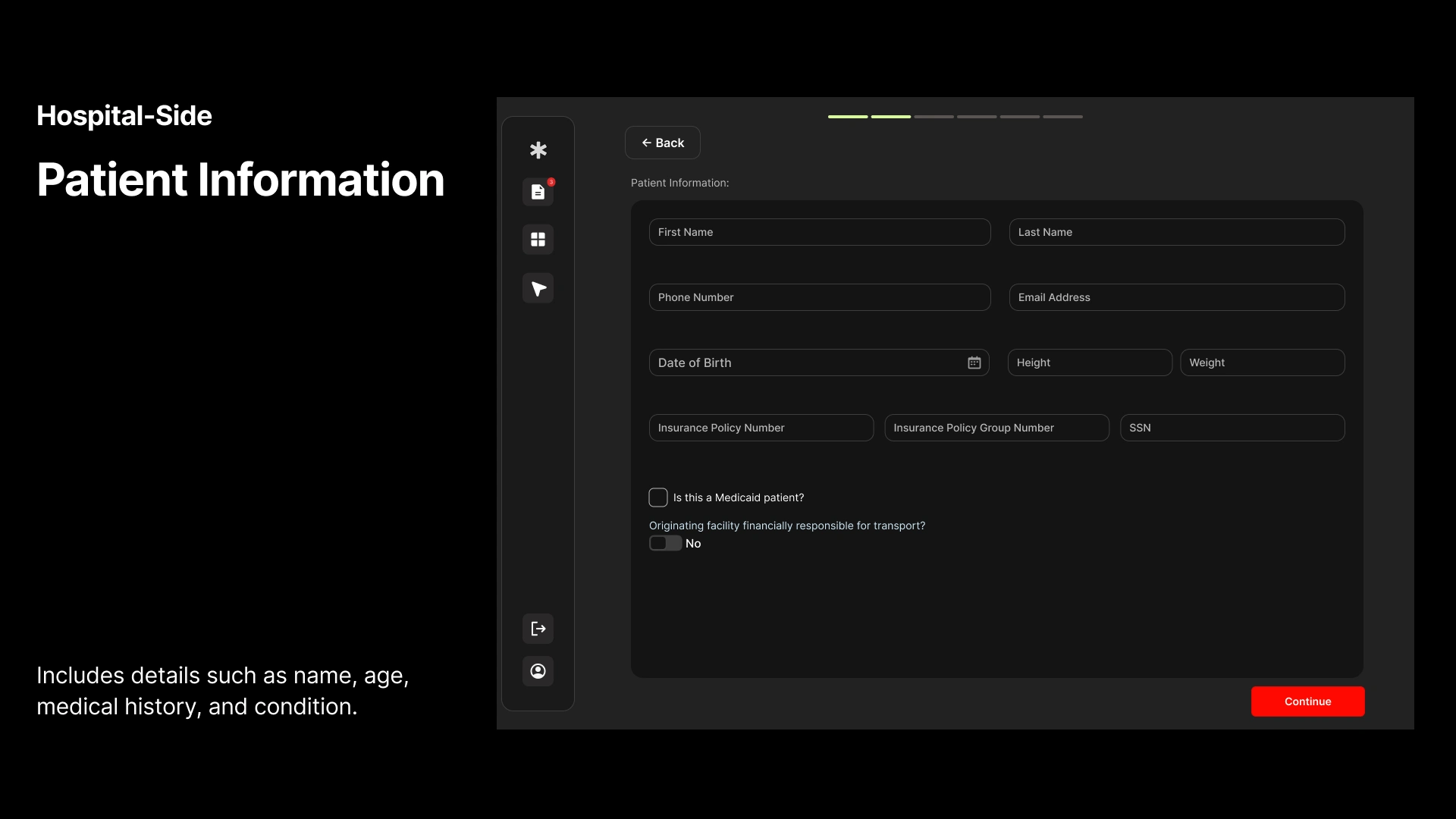Click the Back button
The width and height of the screenshot is (1456, 819).
tap(662, 143)
